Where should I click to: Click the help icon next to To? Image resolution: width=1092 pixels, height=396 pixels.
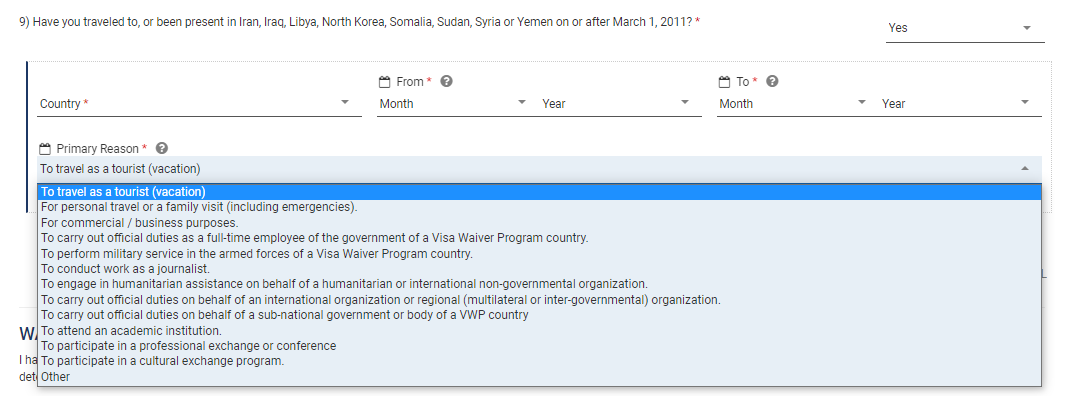click(772, 81)
